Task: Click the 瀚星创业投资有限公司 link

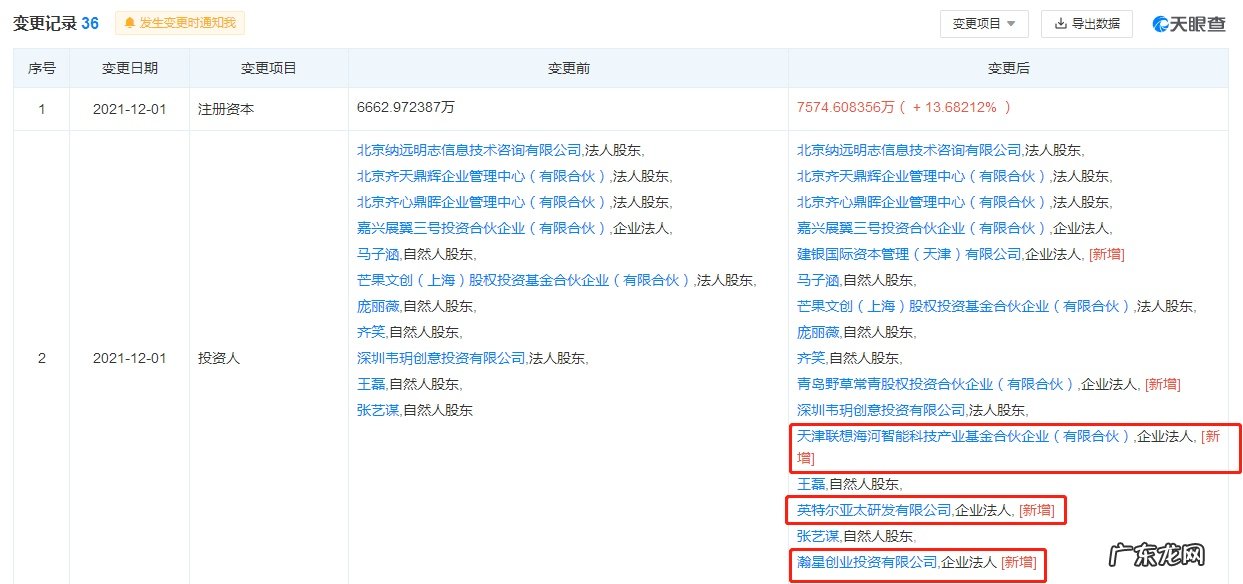Action: (x=867, y=563)
